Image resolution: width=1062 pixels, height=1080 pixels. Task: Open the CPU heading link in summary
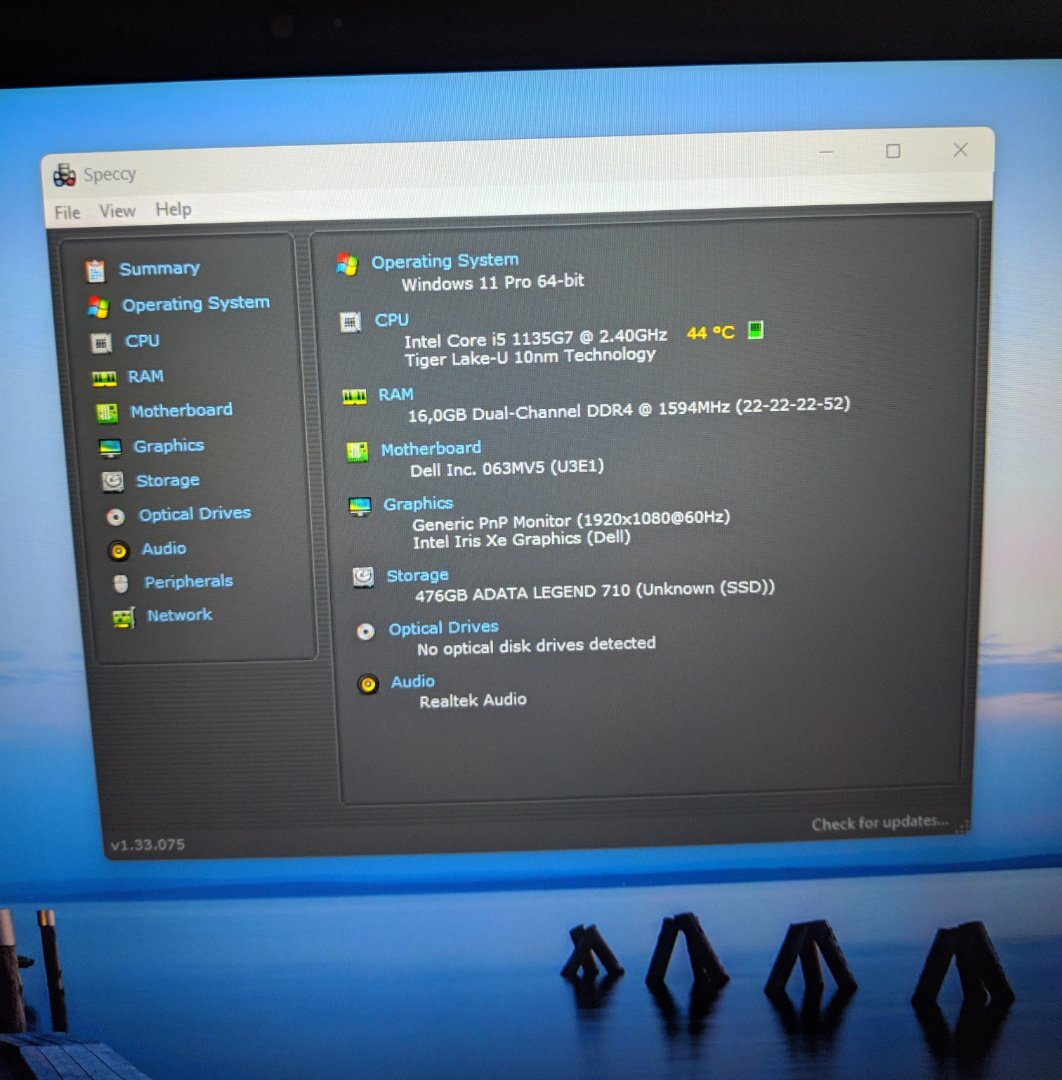(x=391, y=320)
